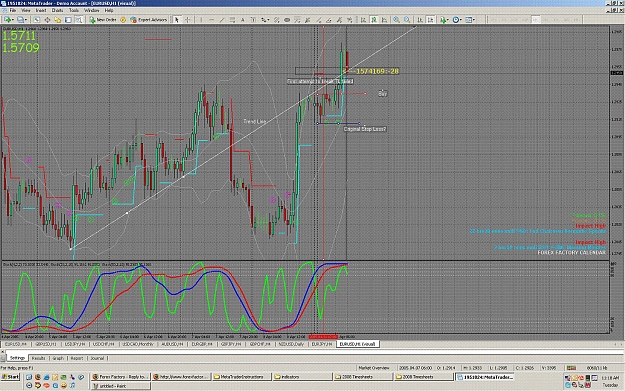This screenshot has height=391, width=625.
Task: Switch to the USDCHF,H4 chart tab
Action: (x=104, y=344)
